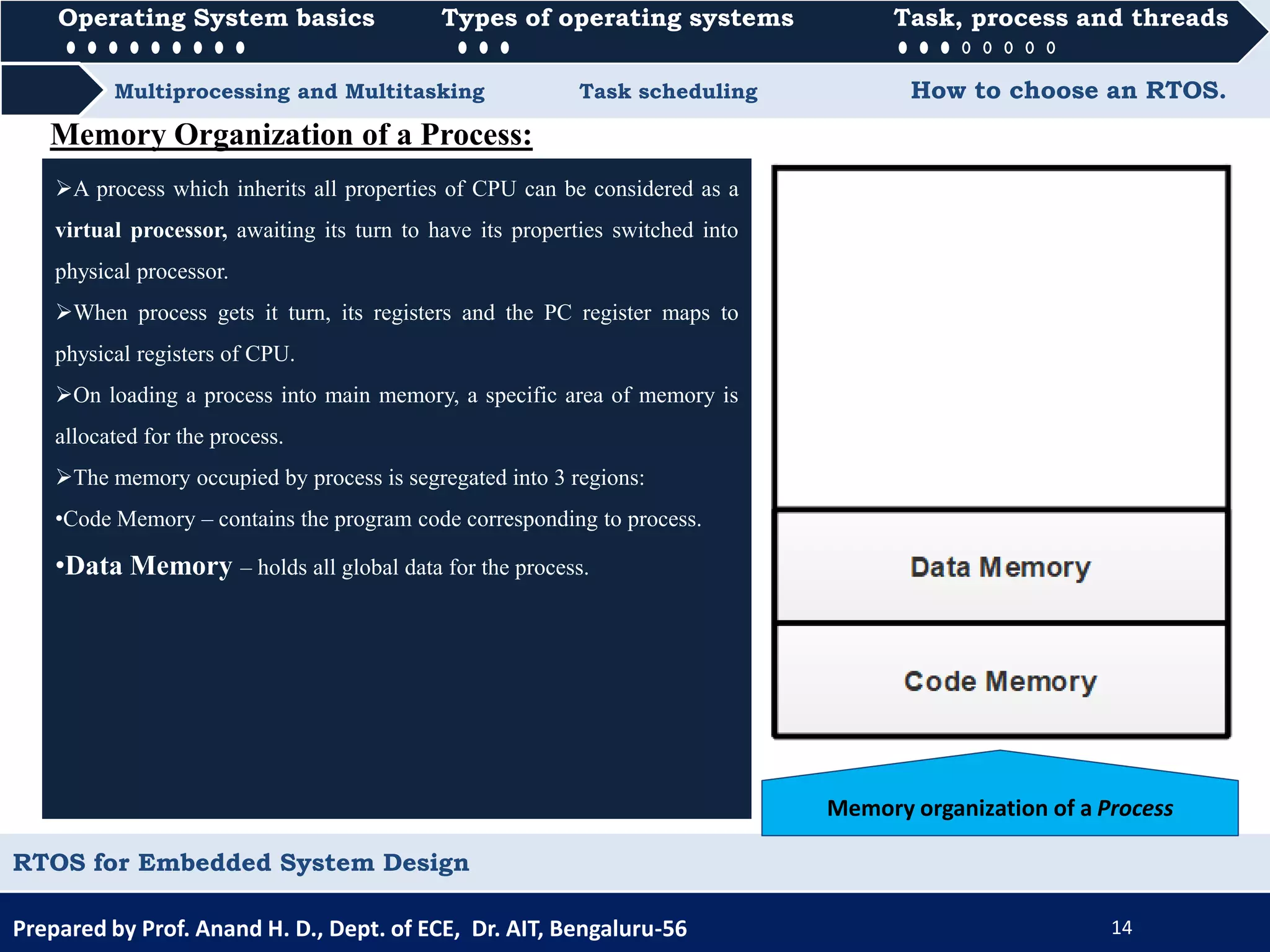1270x952 pixels.
Task: Open the Operating System basics section
Action: [216, 19]
